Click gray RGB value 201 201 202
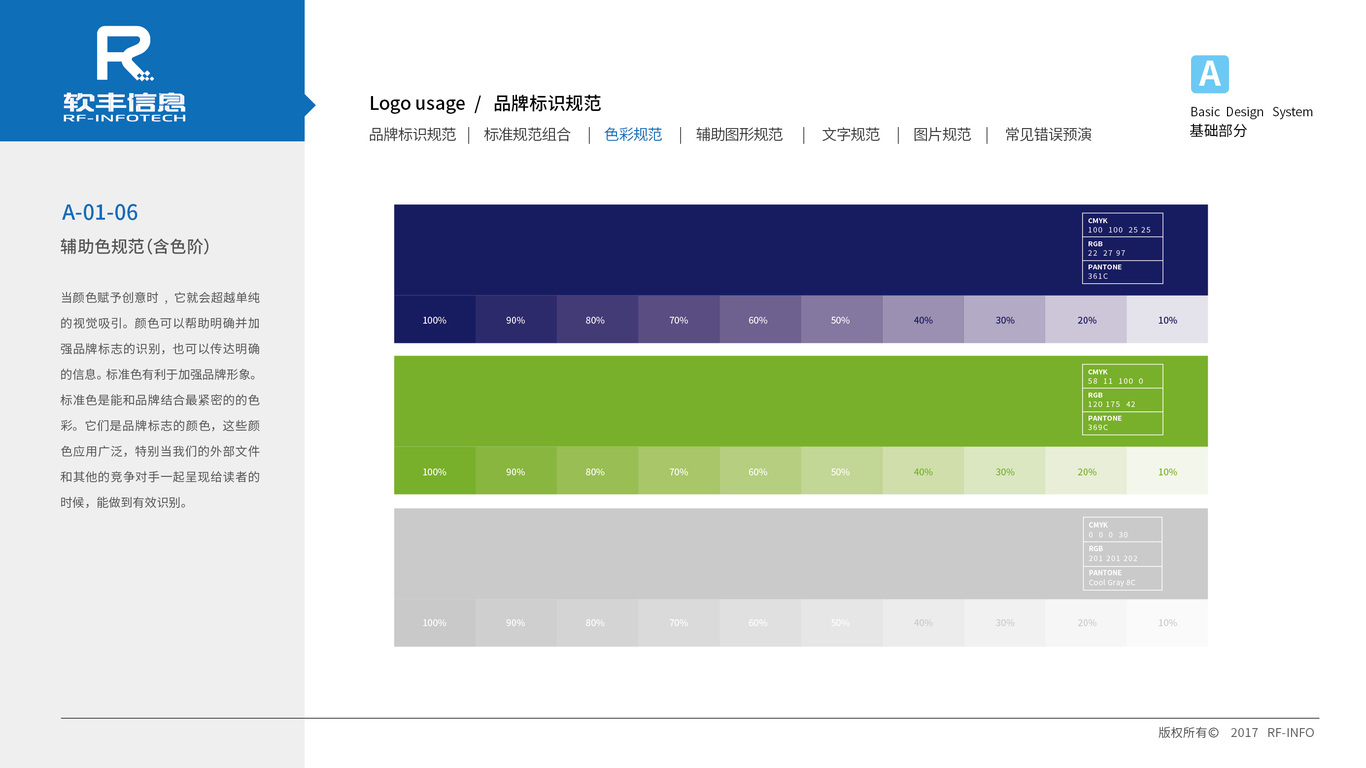Viewport: 1366px width, 768px height. coord(1113,559)
